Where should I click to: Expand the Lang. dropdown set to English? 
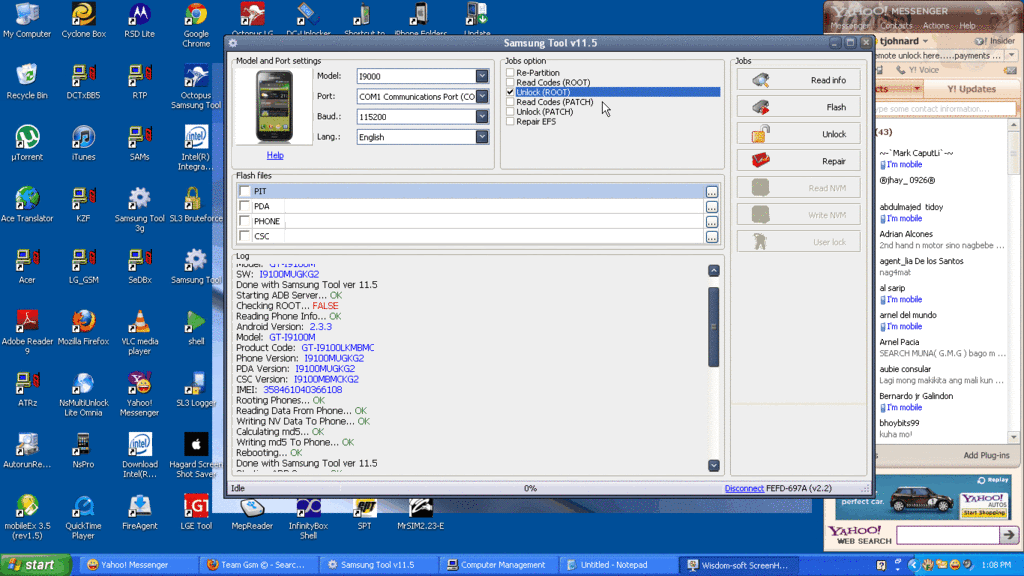482,137
